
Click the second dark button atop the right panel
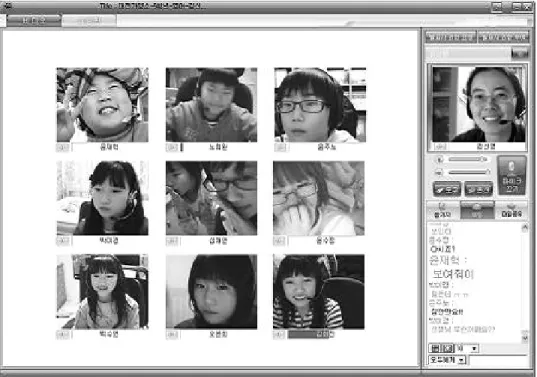pos(503,37)
